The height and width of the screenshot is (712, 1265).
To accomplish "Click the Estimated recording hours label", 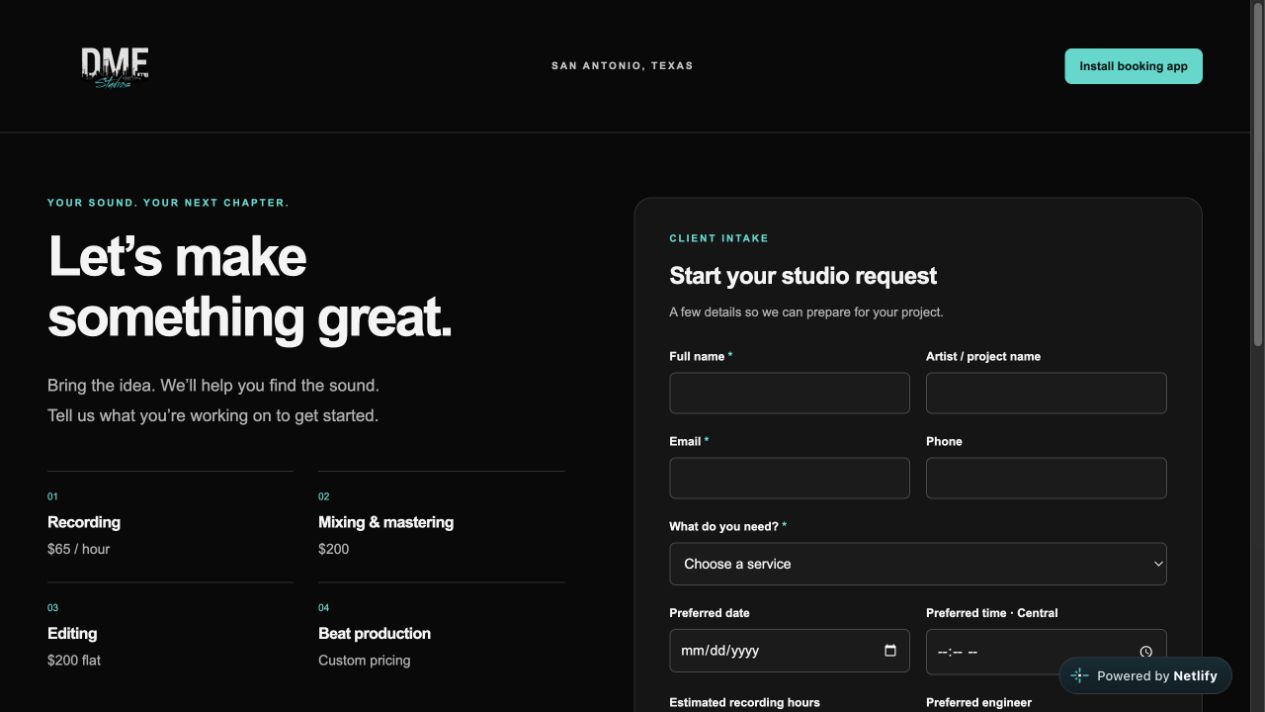I will coord(744,703).
